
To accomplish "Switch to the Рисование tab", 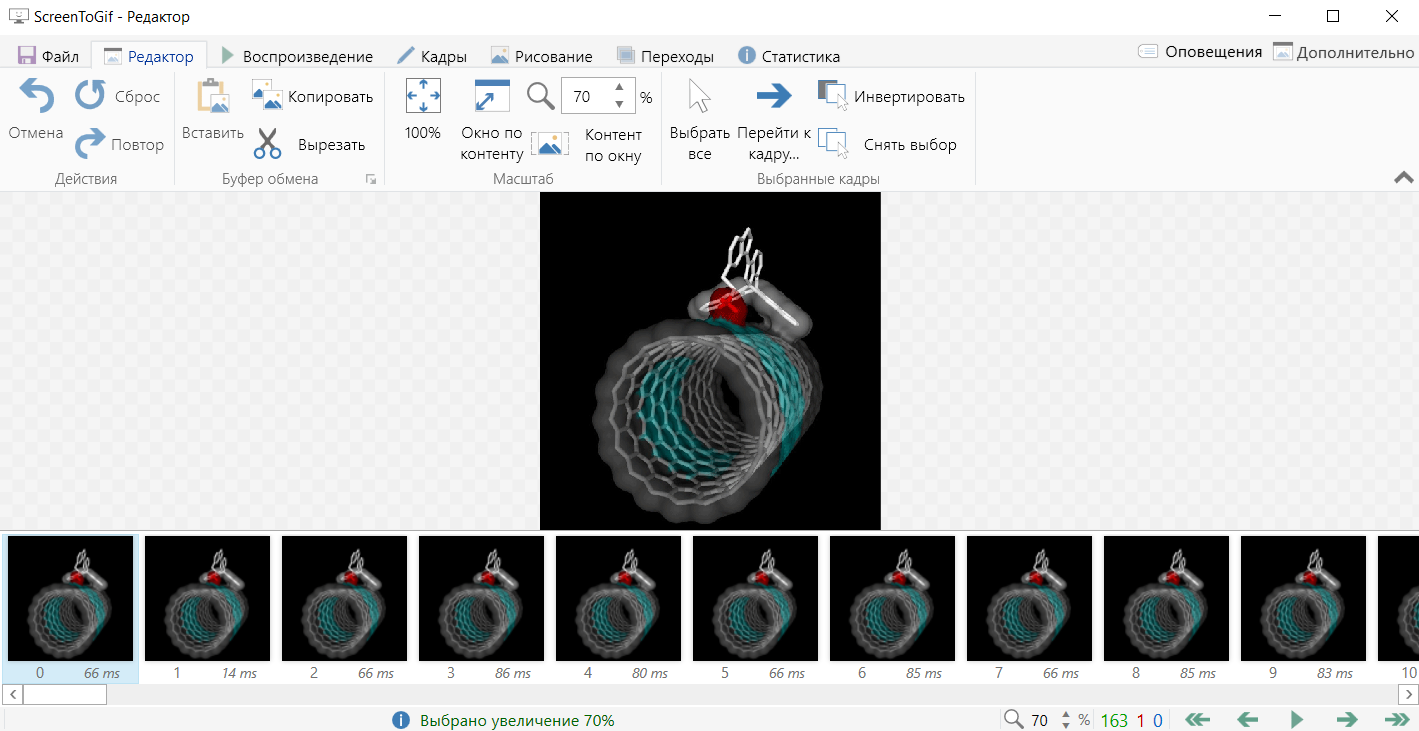I will point(541,56).
